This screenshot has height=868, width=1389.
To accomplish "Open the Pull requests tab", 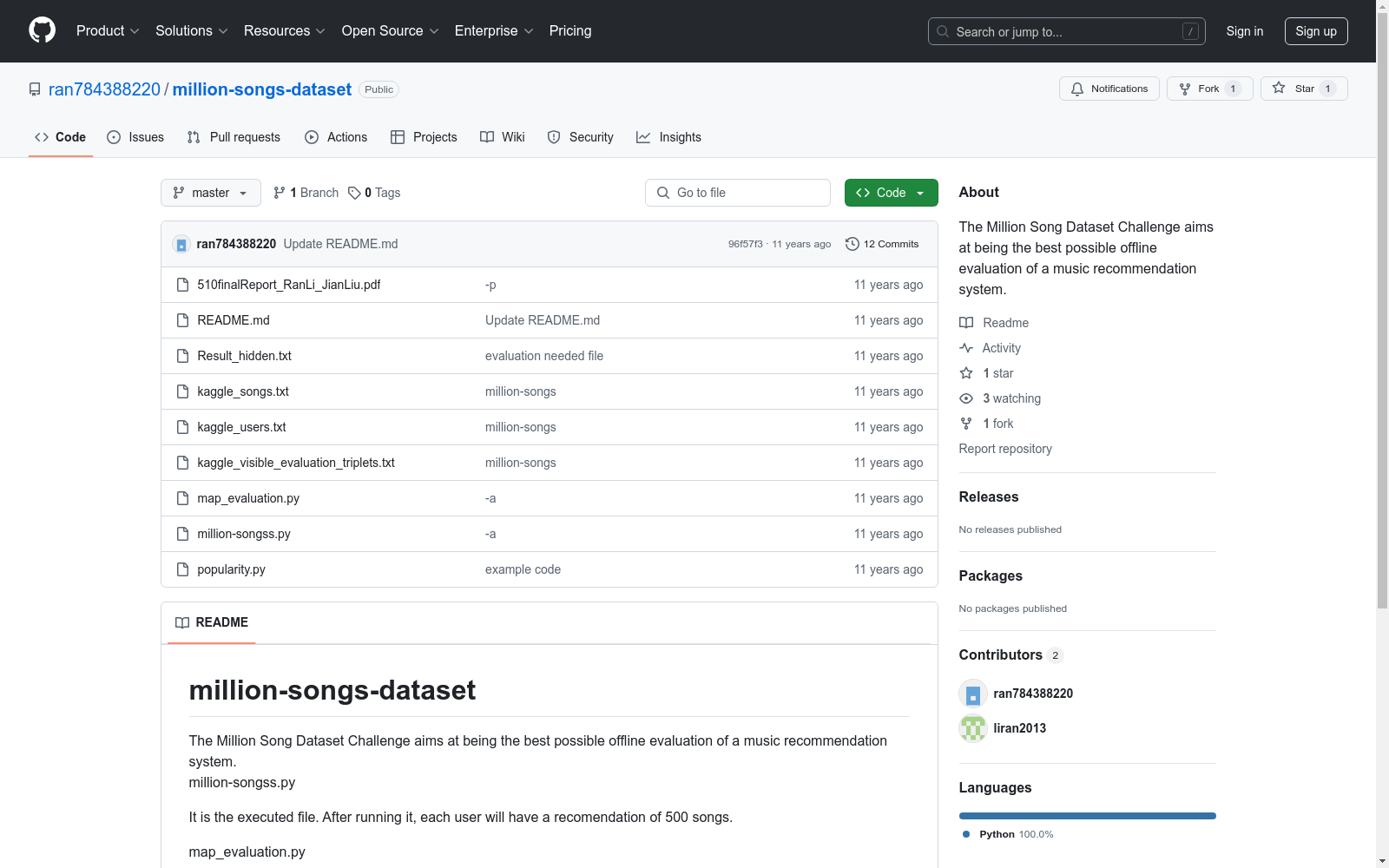I will (x=234, y=137).
